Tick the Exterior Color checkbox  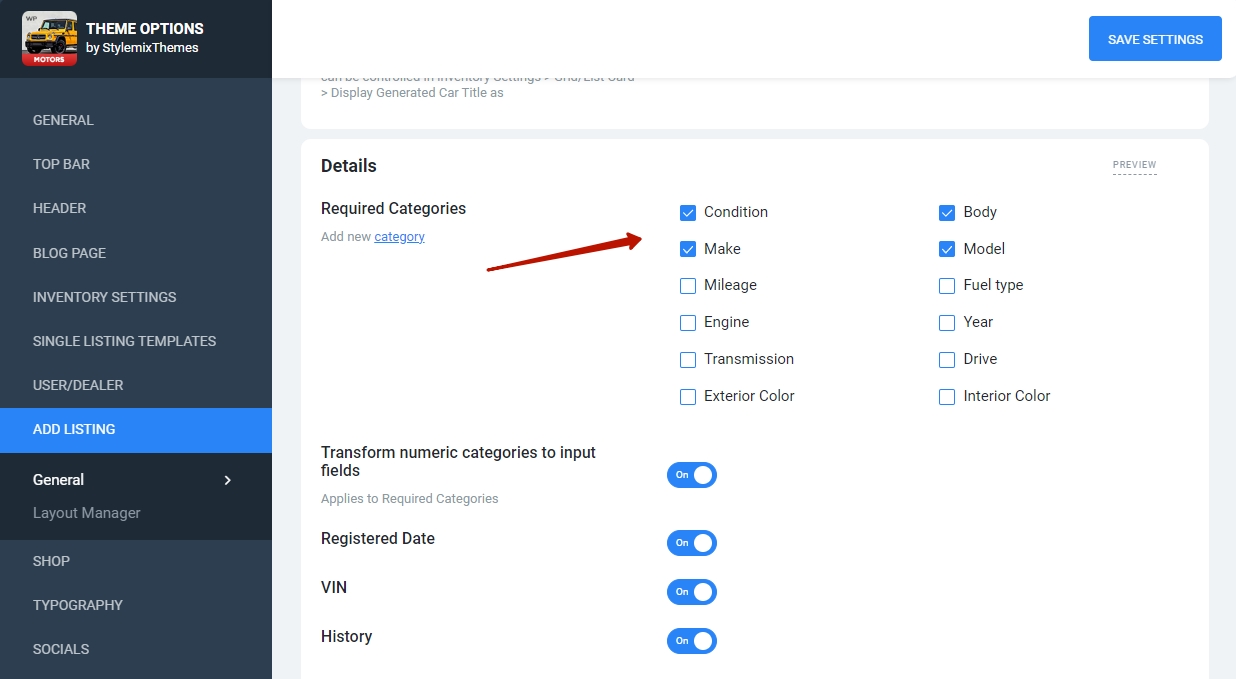(x=688, y=397)
